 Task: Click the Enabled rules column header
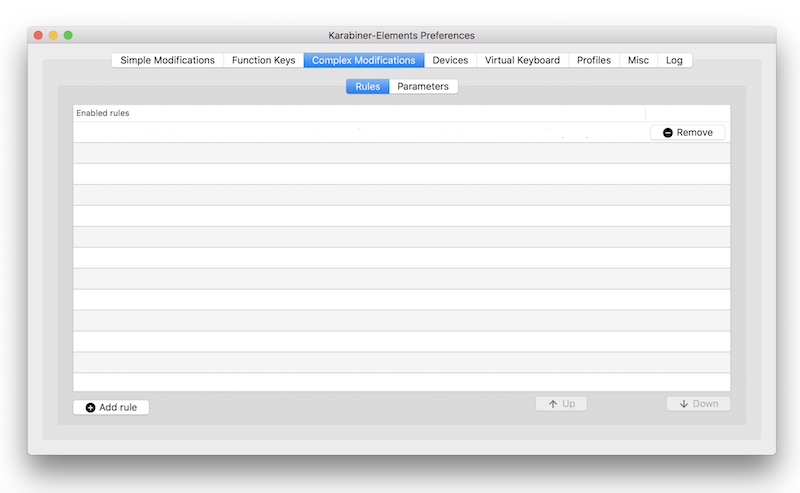click(359, 113)
